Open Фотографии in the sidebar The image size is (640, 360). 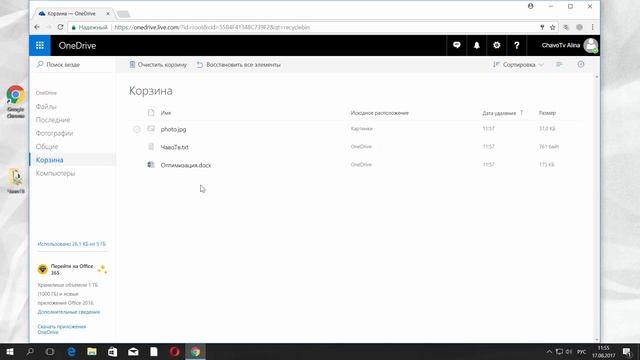coord(54,133)
